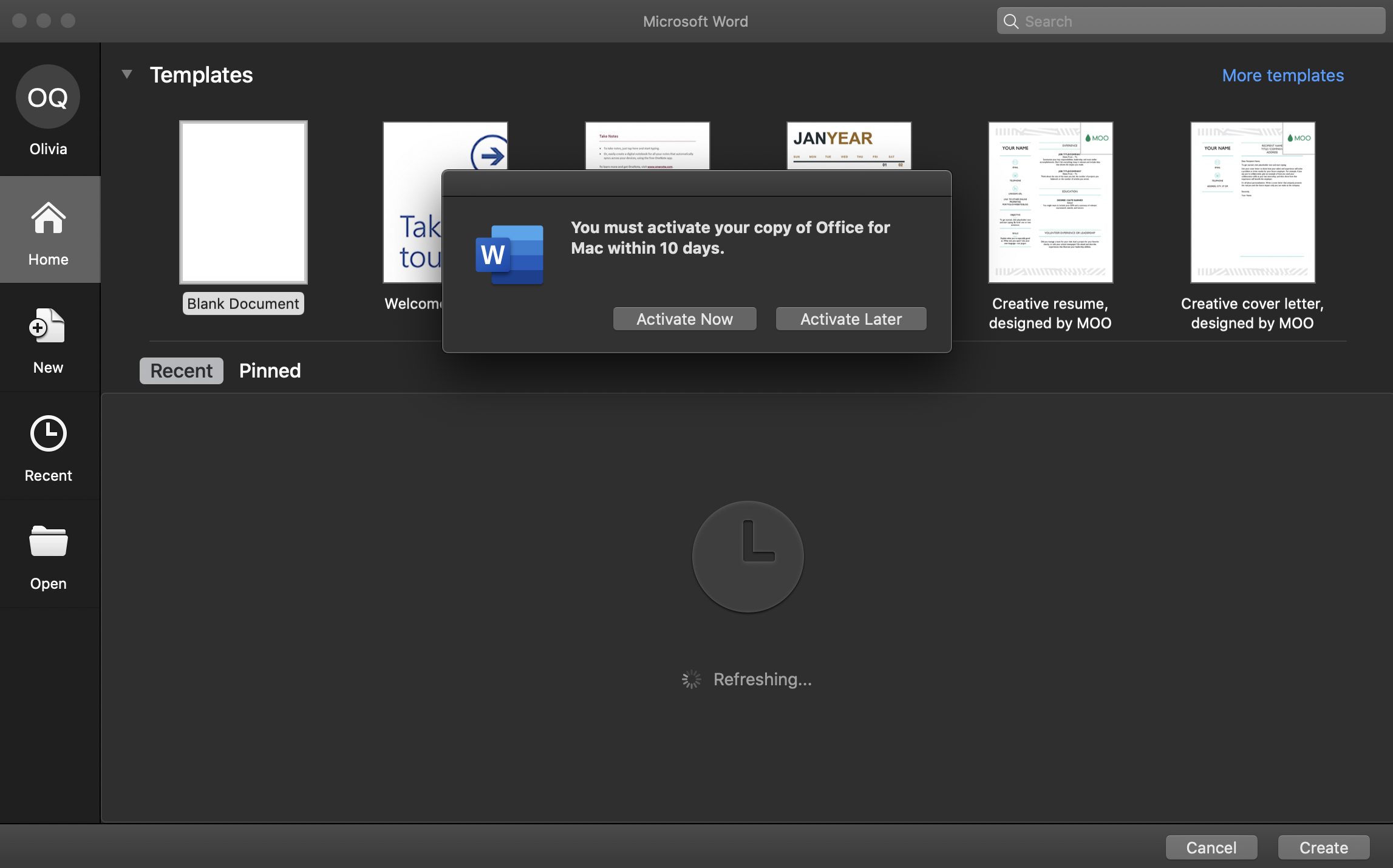Click the Create button
This screenshot has width=1393, height=868.
1323,847
